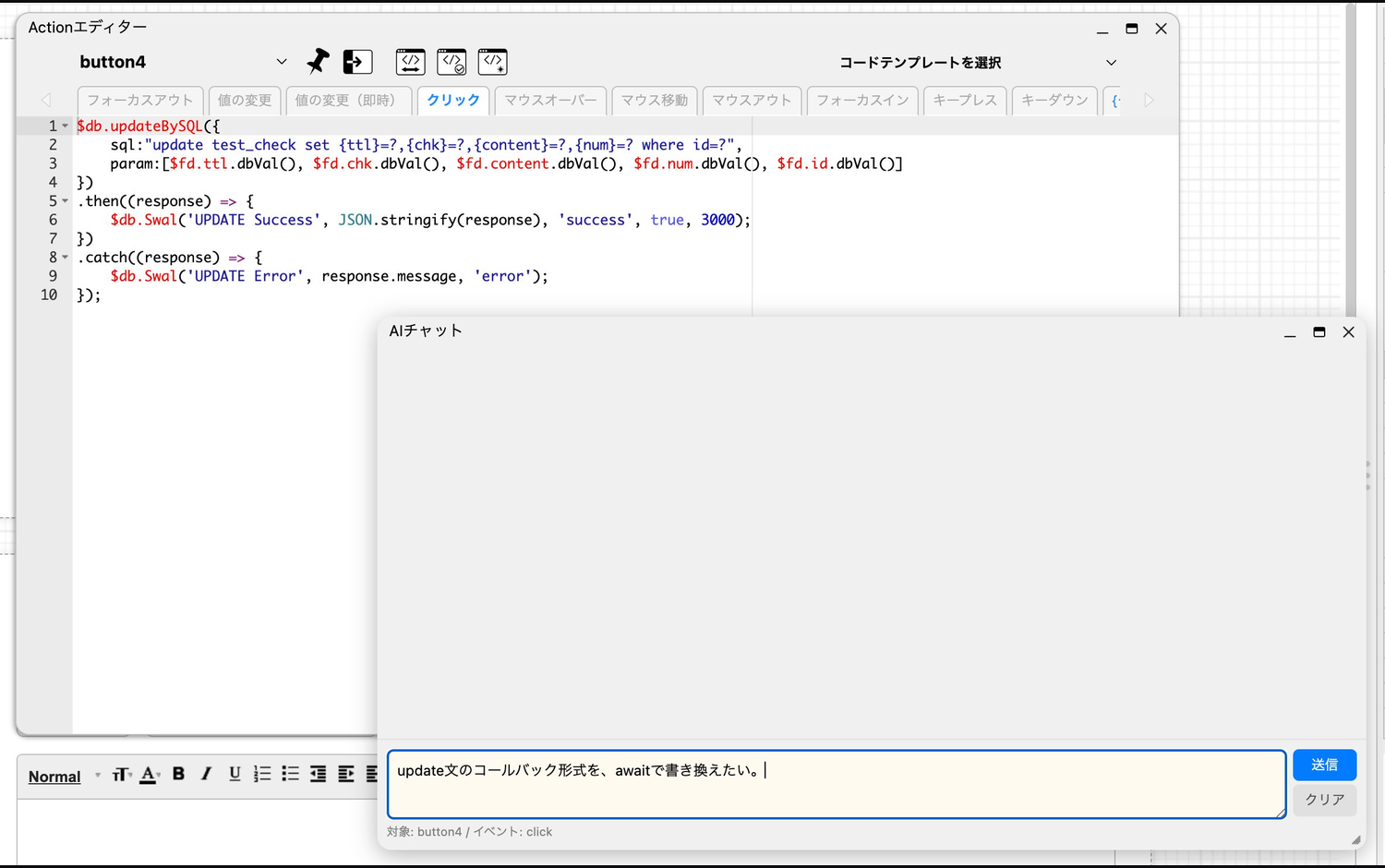Switch to the フォーカスアウト tab

140,101
